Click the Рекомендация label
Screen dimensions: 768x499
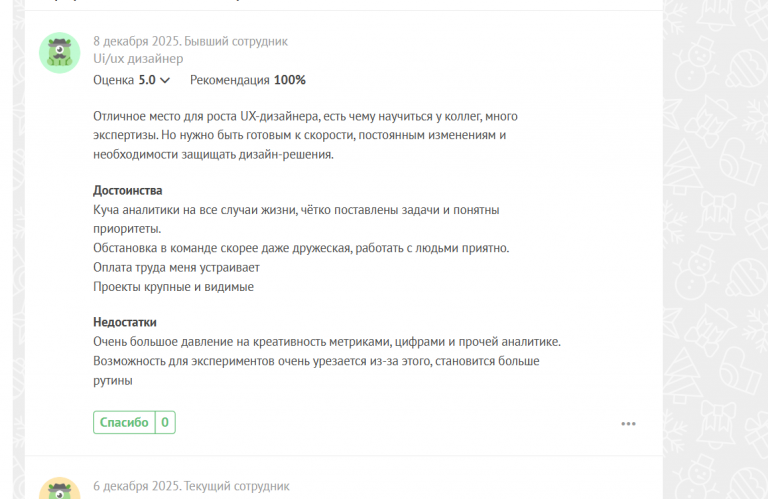tap(230, 80)
